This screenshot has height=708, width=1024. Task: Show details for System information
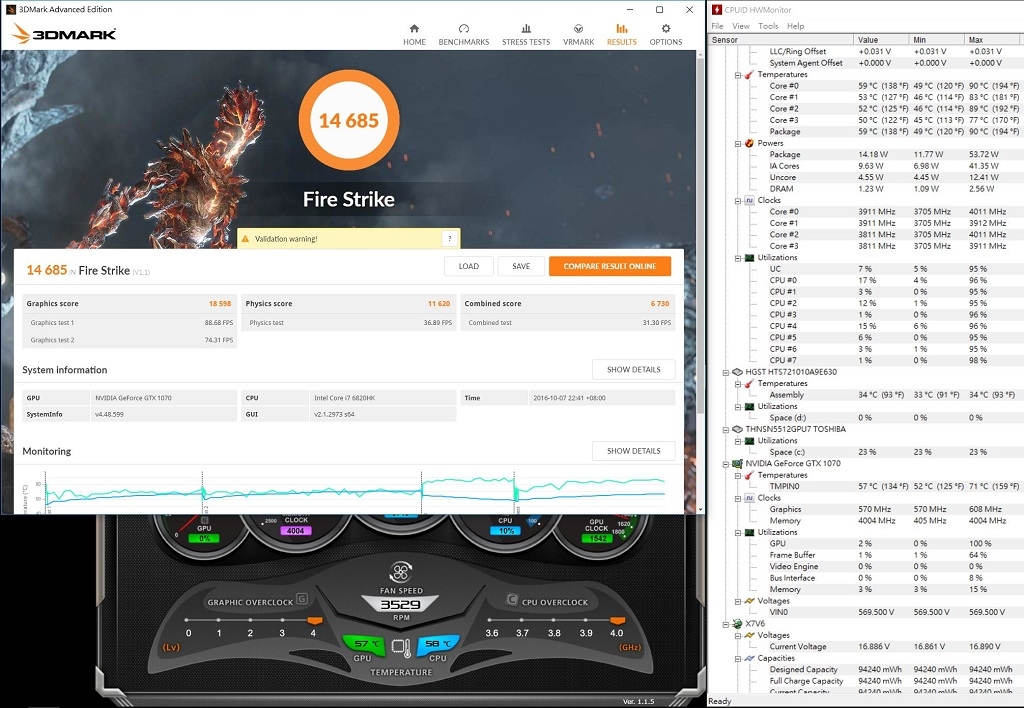click(x=633, y=369)
